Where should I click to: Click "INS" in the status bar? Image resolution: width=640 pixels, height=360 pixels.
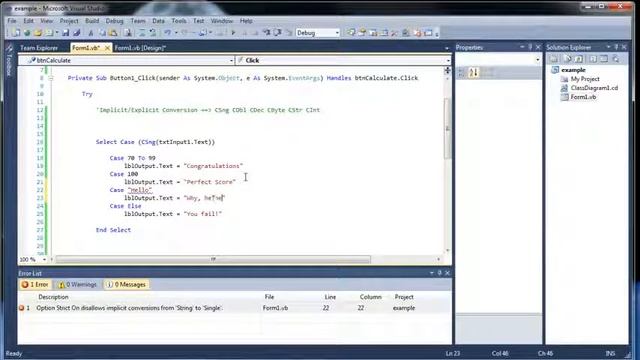coord(610,353)
